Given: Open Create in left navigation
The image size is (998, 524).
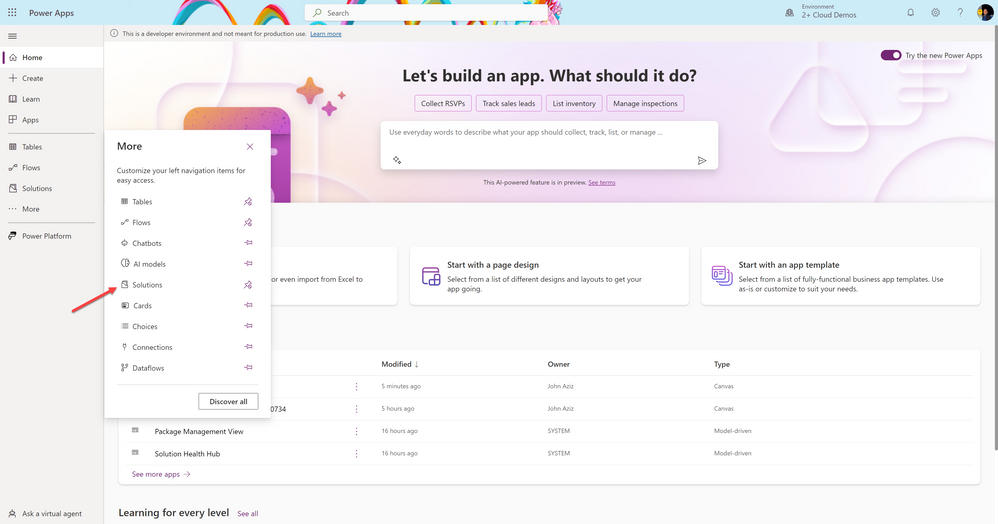Looking at the screenshot, I should pyautogui.click(x=52, y=78).
